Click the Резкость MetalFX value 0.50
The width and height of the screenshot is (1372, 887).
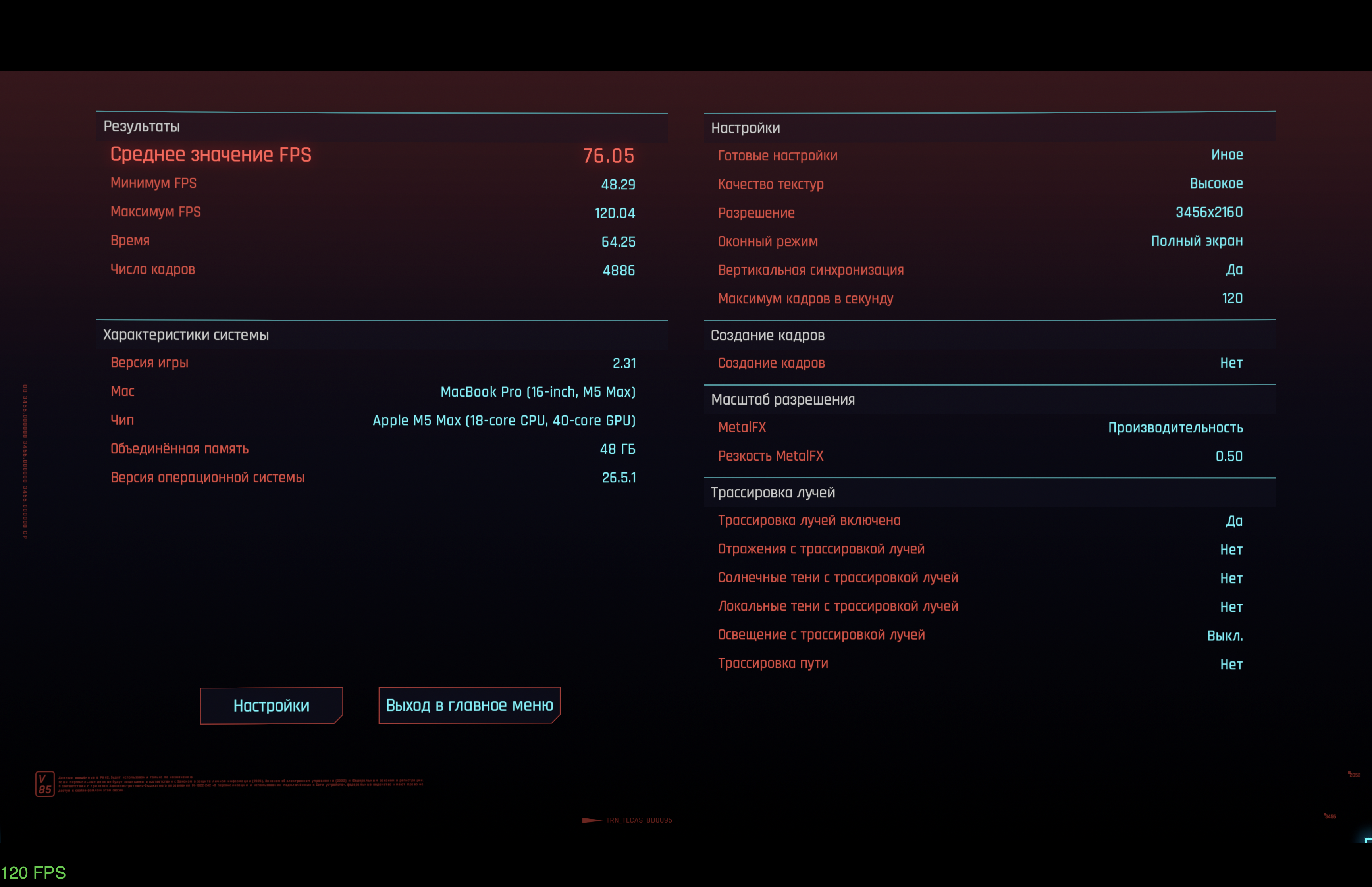coord(1229,456)
